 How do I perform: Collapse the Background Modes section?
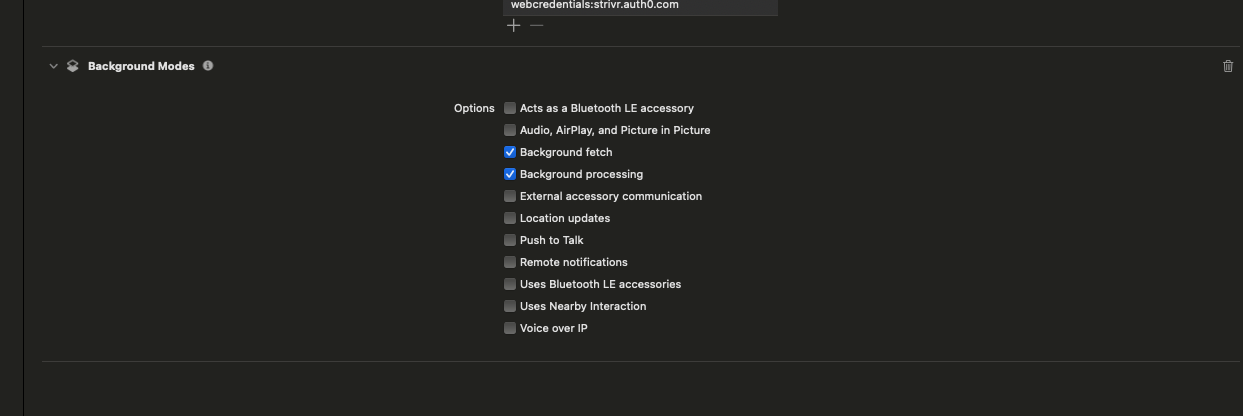pyautogui.click(x=54, y=66)
